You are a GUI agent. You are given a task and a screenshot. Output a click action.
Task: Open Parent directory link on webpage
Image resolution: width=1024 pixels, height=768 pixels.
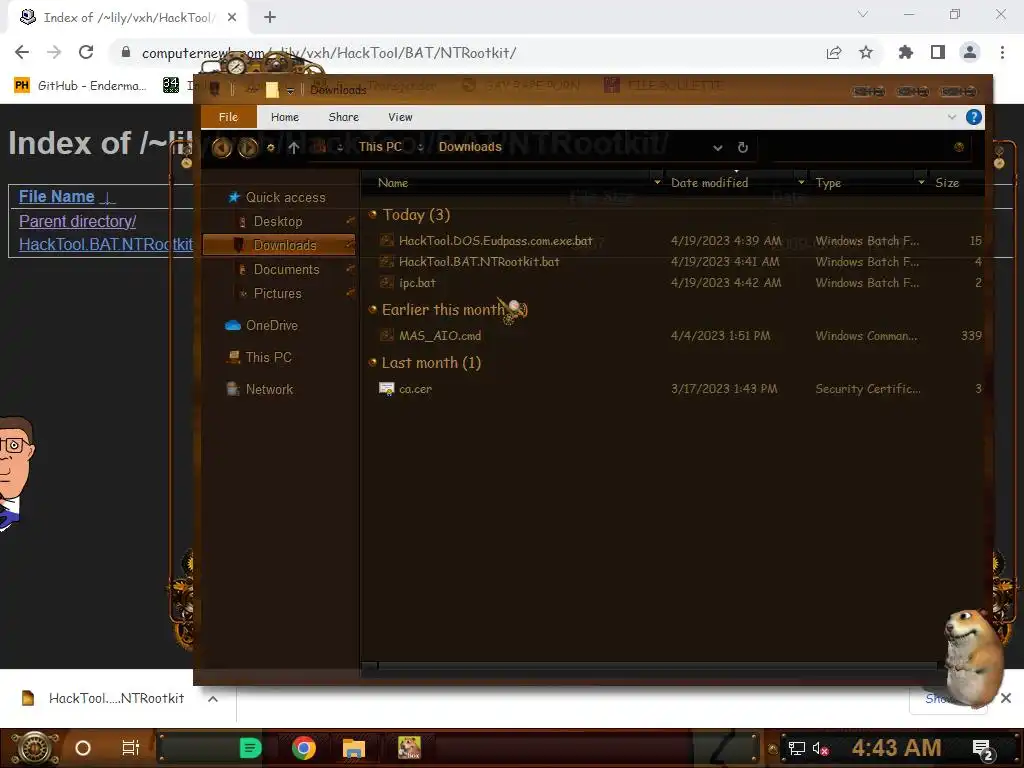click(x=77, y=221)
